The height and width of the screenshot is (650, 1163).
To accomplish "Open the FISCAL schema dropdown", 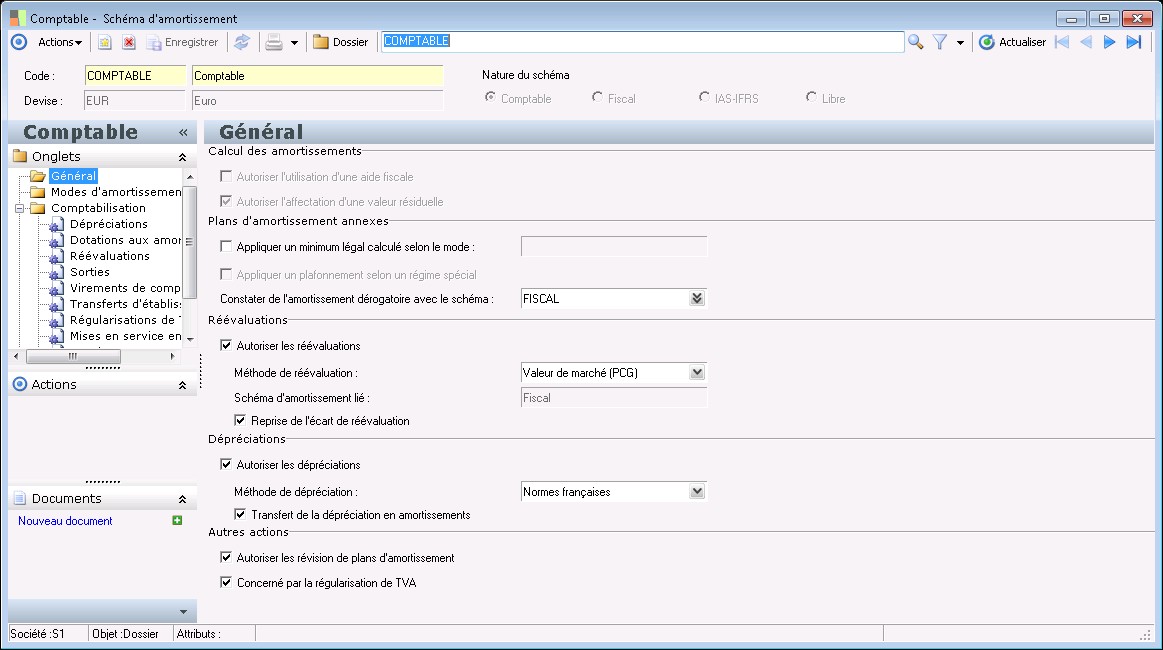I will point(696,298).
